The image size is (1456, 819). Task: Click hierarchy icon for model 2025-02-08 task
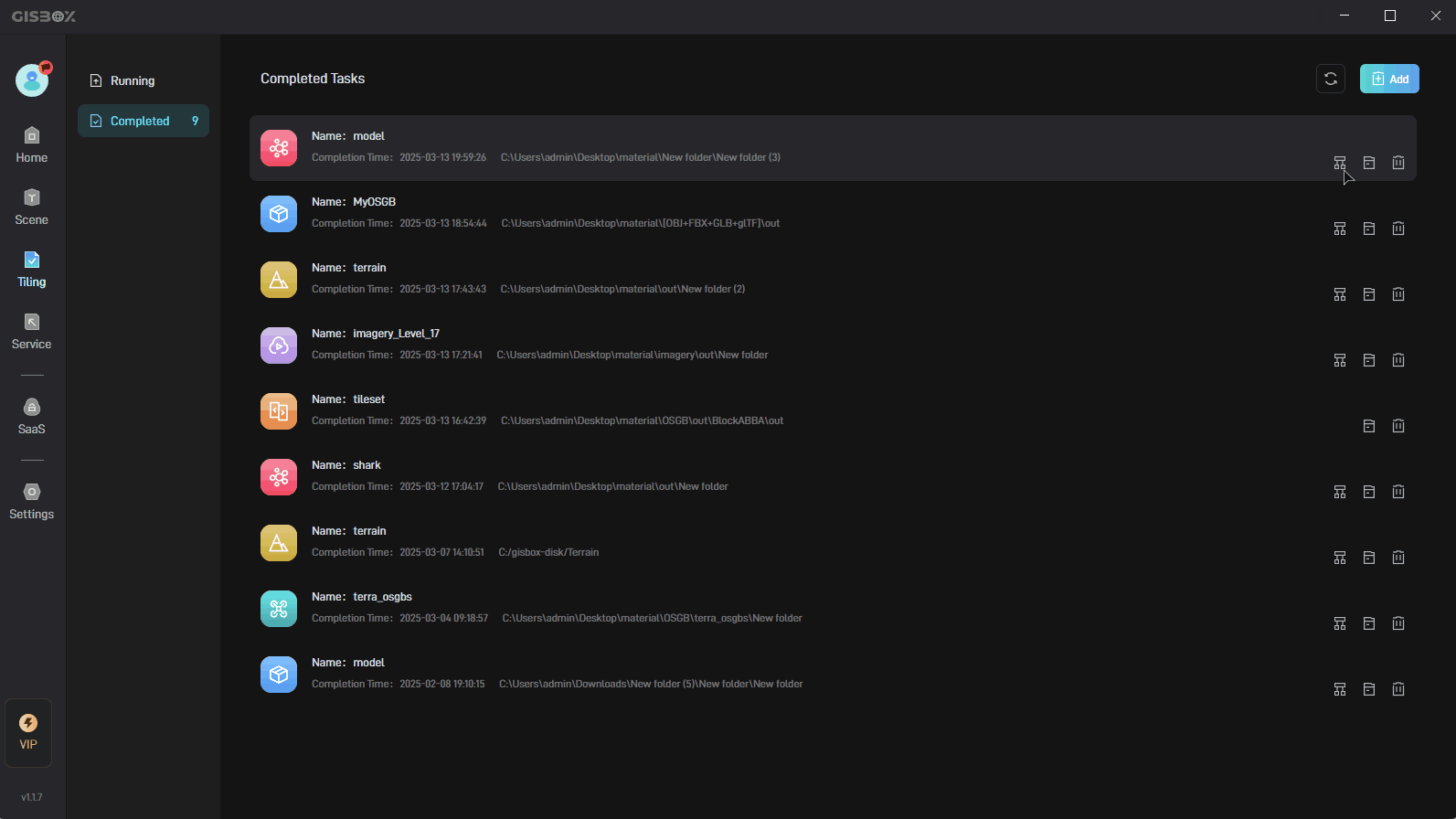point(1340,689)
